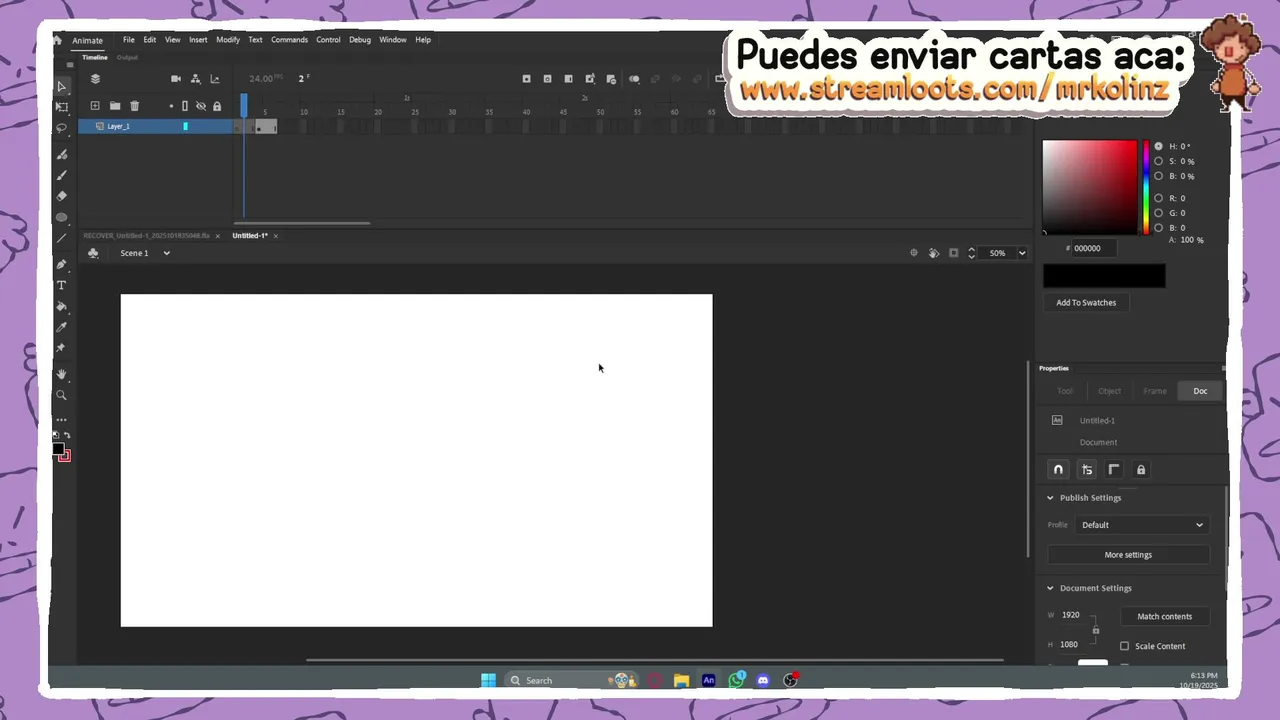The height and width of the screenshot is (720, 1280).
Task: Click the black color preview swatch
Action: click(x=1104, y=276)
